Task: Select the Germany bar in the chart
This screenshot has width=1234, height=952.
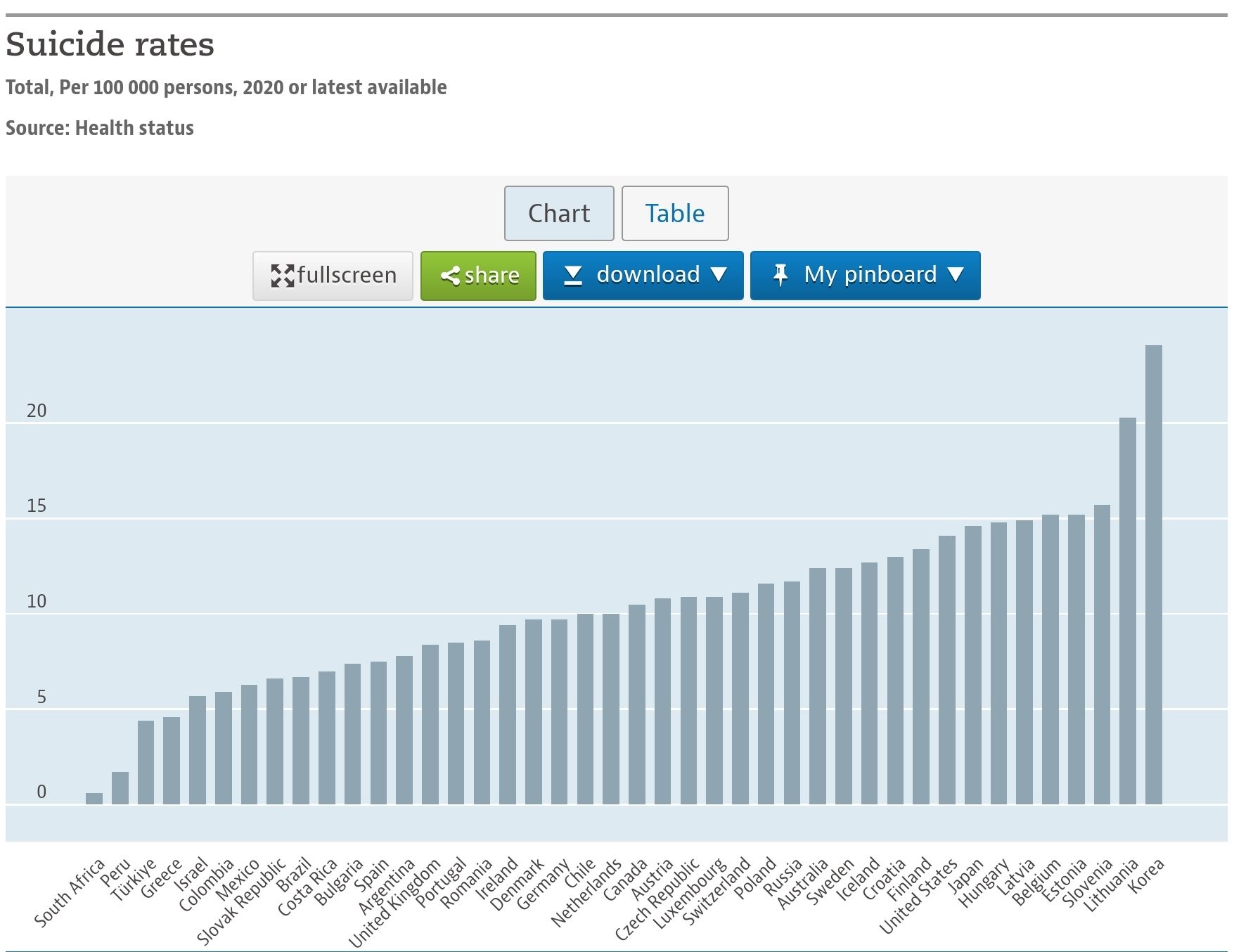Action: pos(559,712)
